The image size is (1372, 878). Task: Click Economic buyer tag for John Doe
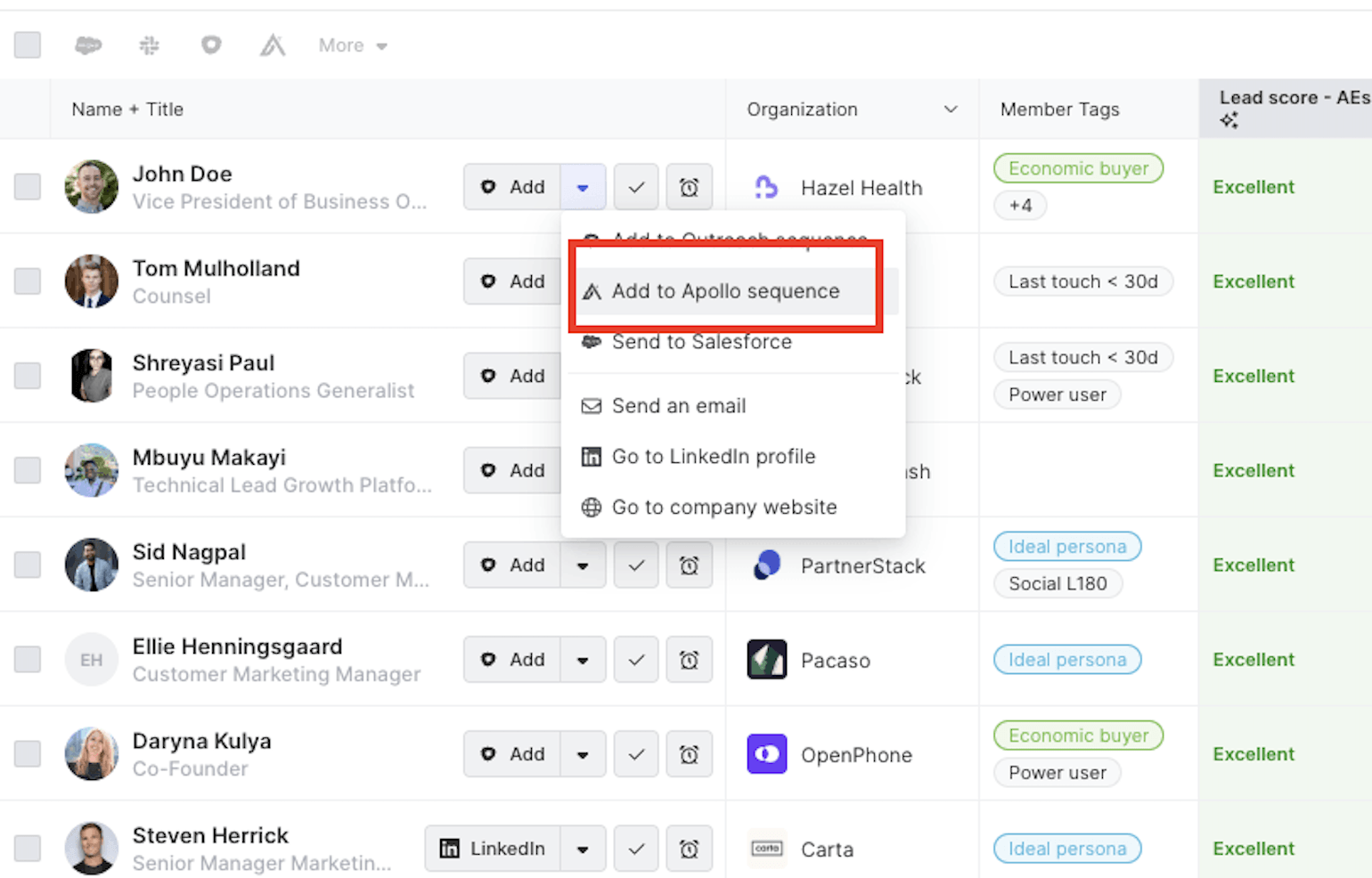point(1079,168)
